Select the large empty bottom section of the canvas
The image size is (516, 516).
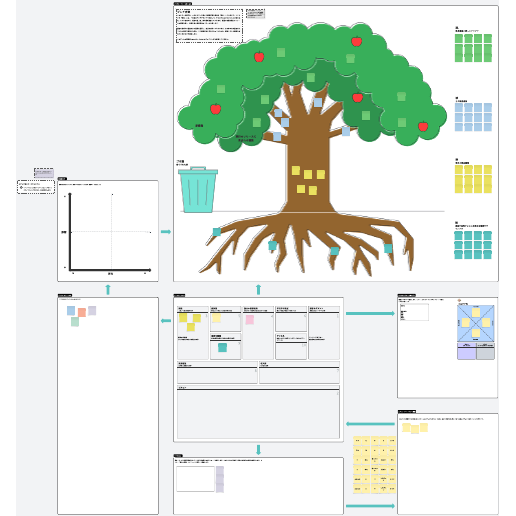[x=258, y=412]
